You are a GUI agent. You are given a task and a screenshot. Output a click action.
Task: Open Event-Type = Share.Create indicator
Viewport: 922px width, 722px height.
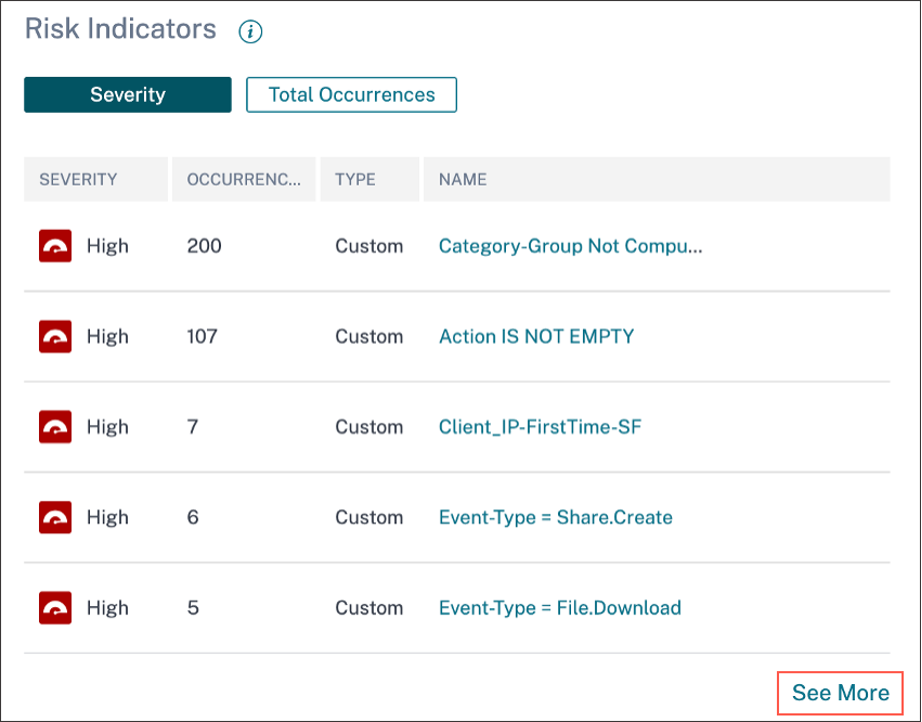(555, 517)
